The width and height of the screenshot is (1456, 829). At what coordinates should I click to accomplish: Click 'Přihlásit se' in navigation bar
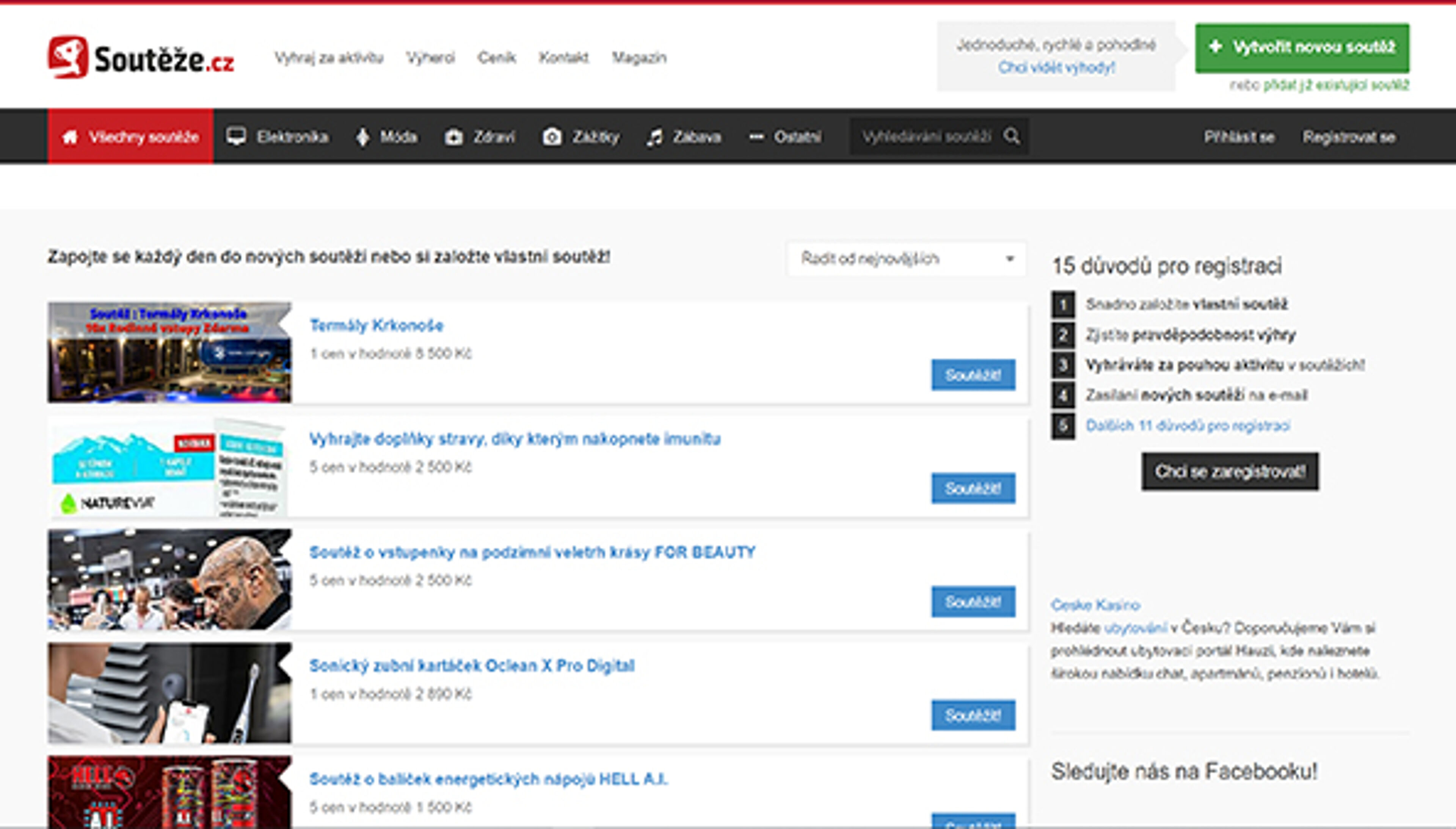1239,137
